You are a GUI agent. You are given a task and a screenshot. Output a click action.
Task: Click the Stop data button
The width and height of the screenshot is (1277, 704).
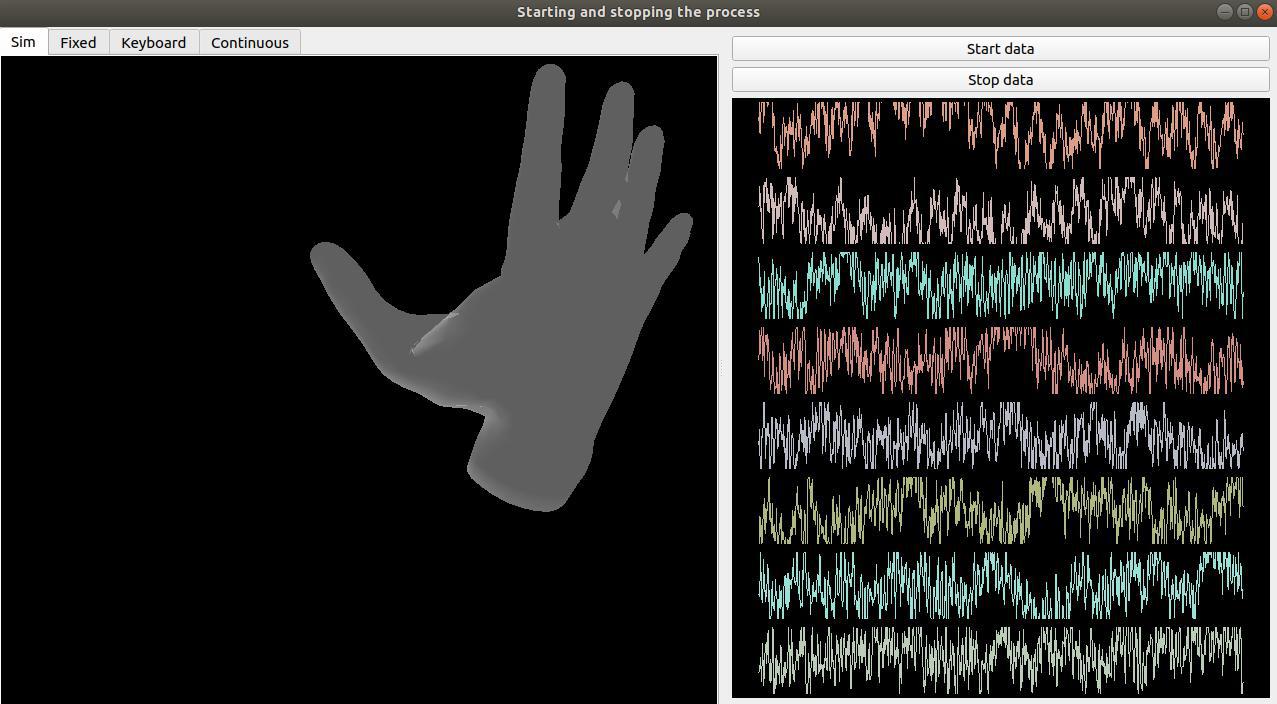pyautogui.click(x=1000, y=80)
